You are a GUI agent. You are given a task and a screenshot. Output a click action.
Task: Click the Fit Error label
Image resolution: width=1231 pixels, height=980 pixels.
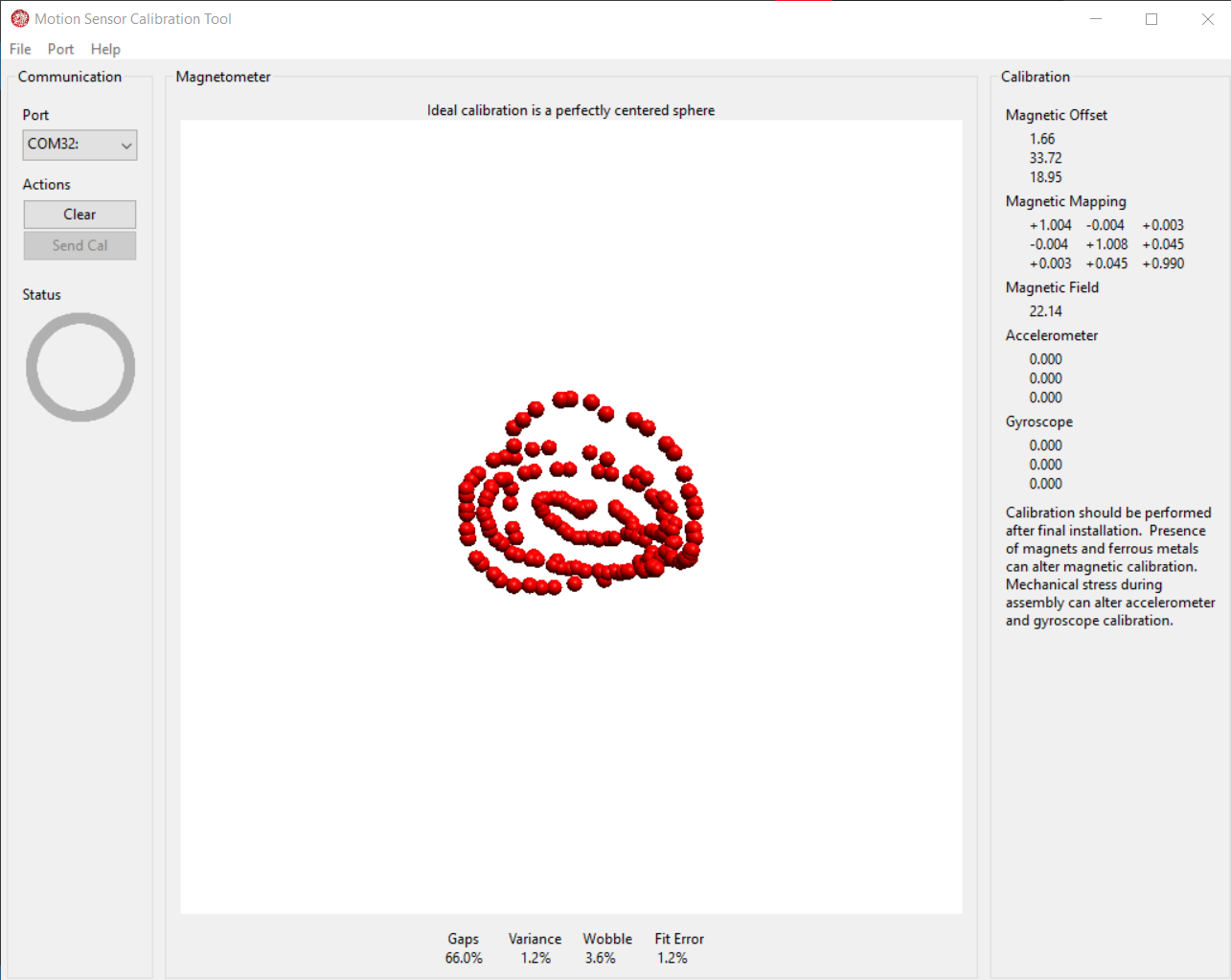679,939
